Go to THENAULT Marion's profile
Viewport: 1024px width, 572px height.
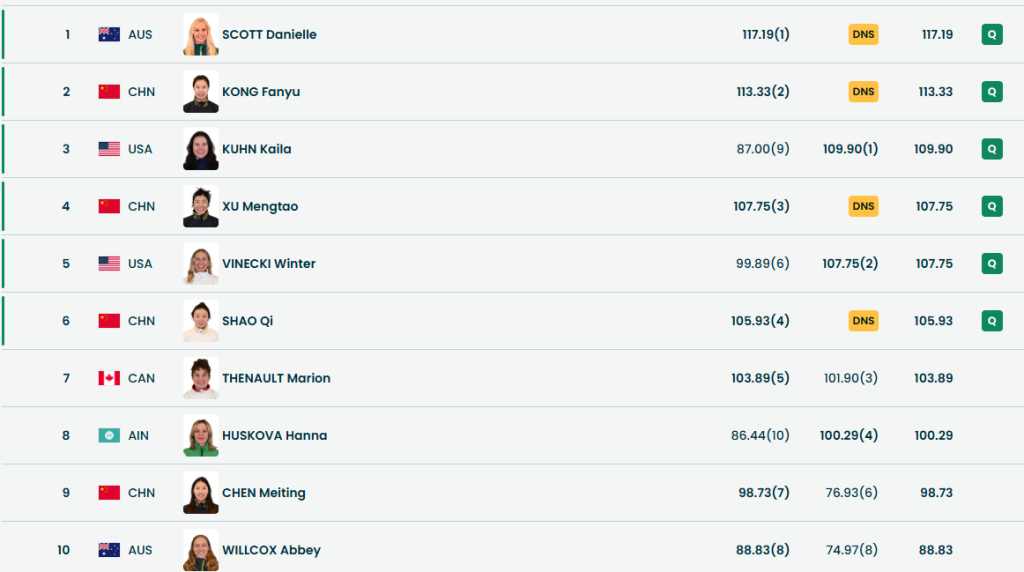[276, 378]
